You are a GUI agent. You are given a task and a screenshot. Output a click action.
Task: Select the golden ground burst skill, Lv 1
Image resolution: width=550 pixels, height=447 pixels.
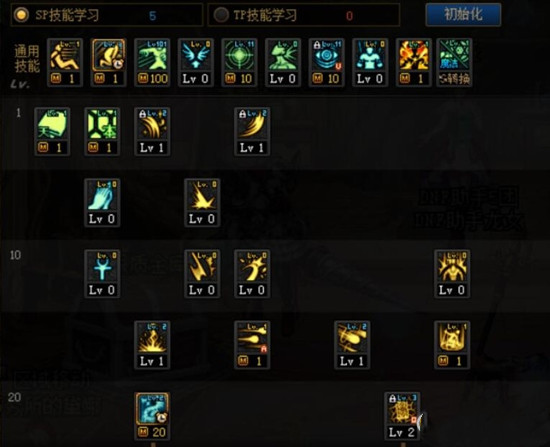152,345
